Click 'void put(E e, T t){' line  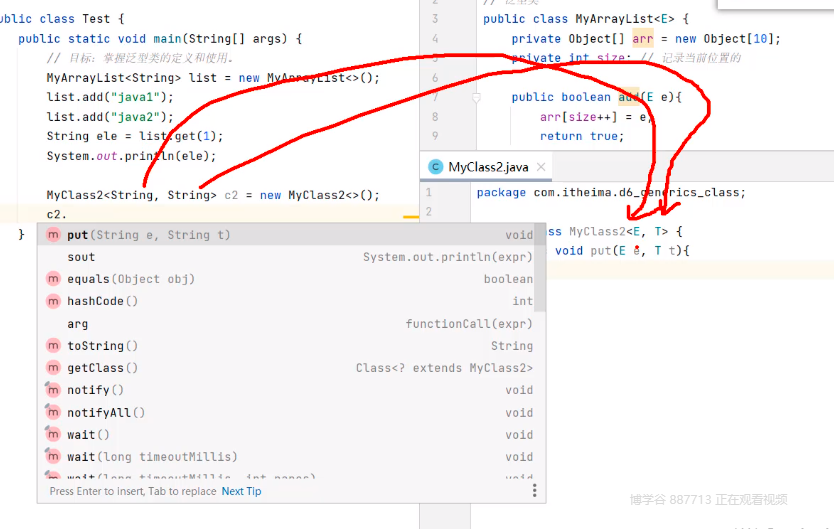(622, 250)
